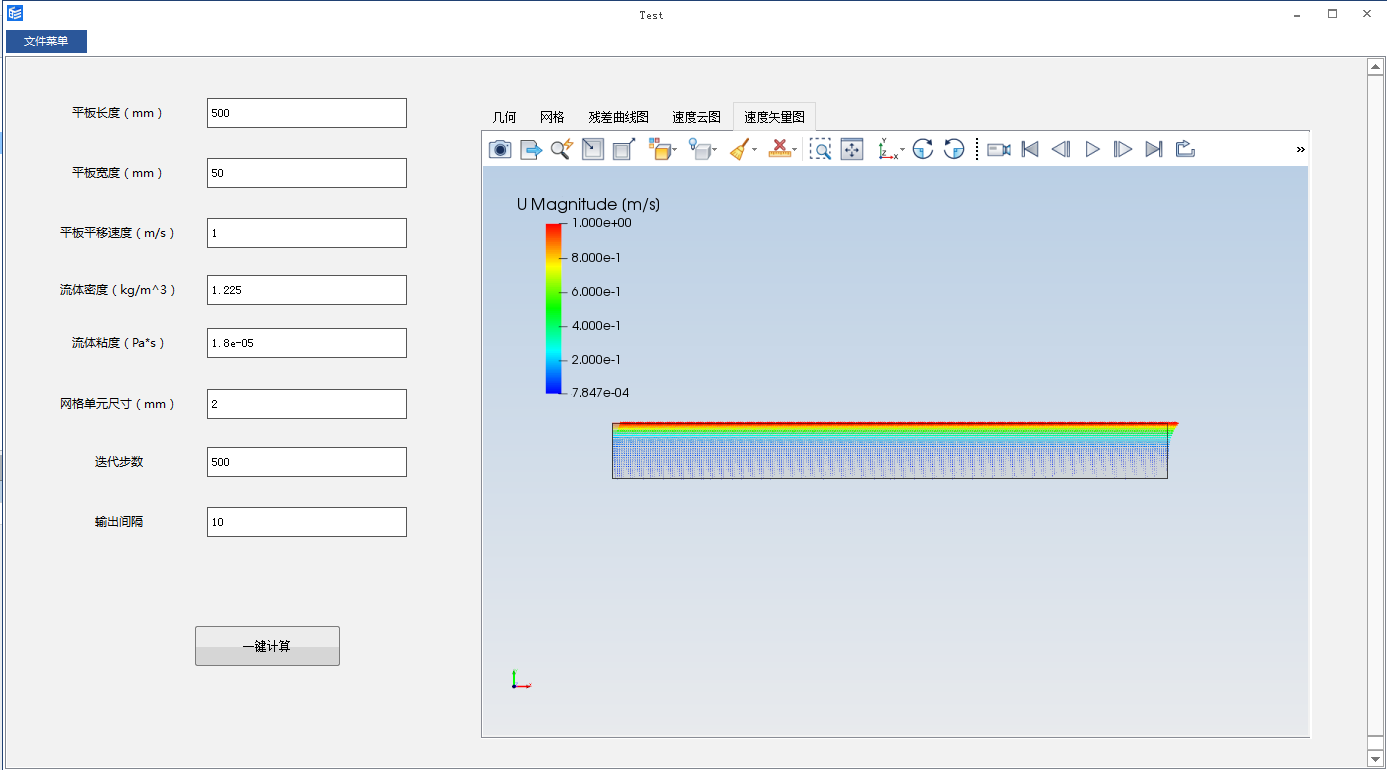Click the XYZ axes orientation icon

point(887,149)
